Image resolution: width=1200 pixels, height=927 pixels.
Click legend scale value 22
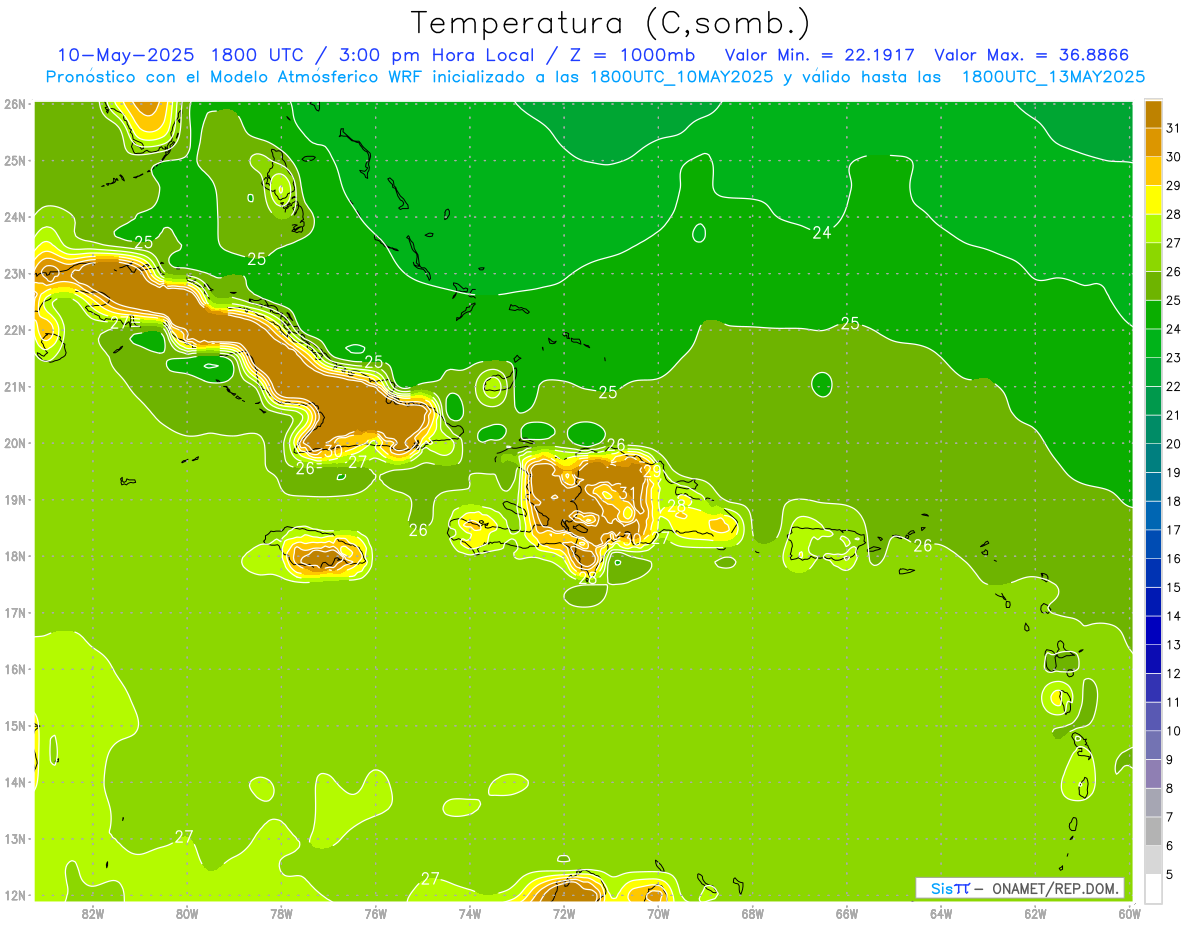tap(1174, 386)
